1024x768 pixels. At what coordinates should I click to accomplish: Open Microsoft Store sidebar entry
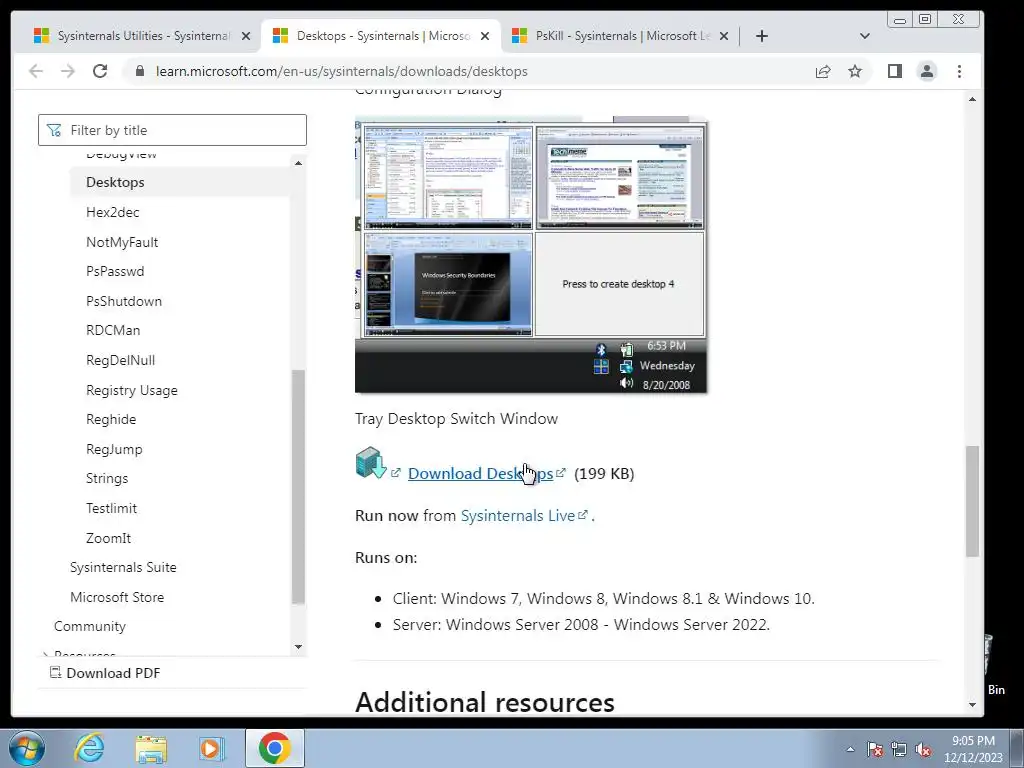117,597
